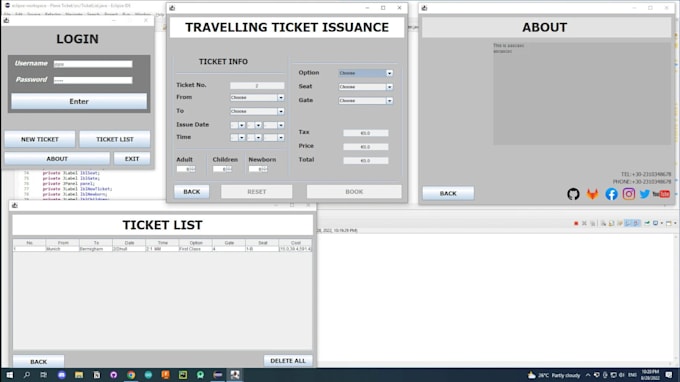Open GitHub Desktop taskbar icon
The width and height of the screenshot is (680, 382).
[114, 375]
